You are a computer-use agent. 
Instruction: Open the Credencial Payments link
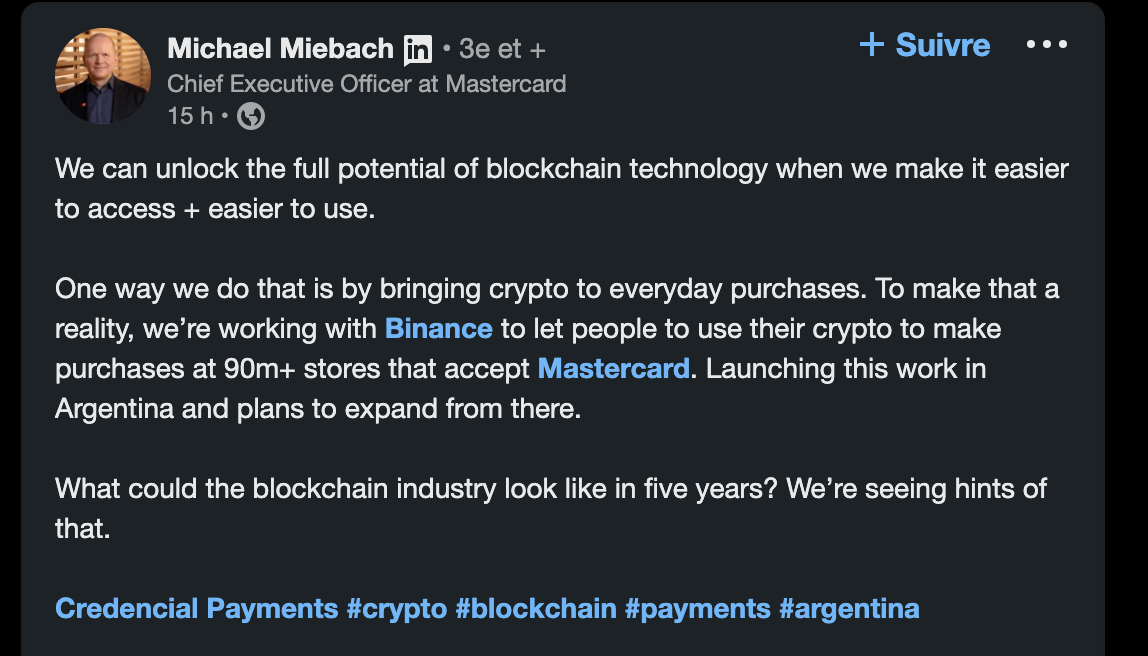coord(197,608)
